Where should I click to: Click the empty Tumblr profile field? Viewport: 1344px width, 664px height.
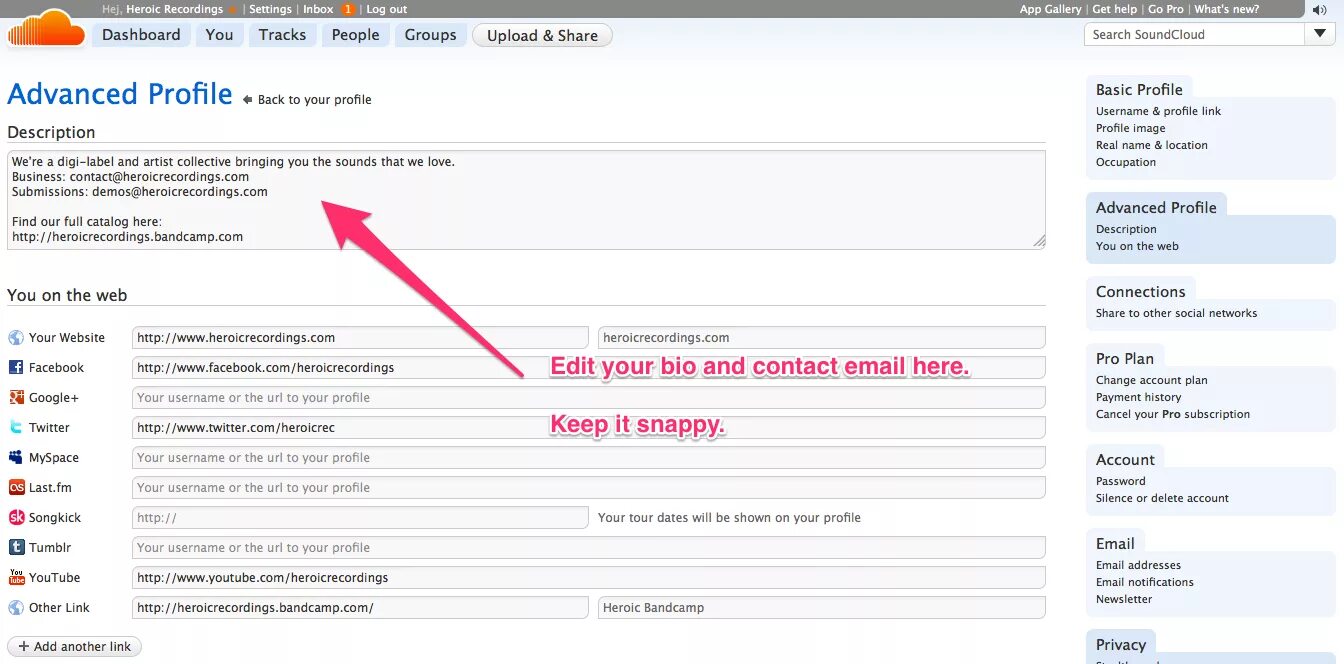pos(589,548)
